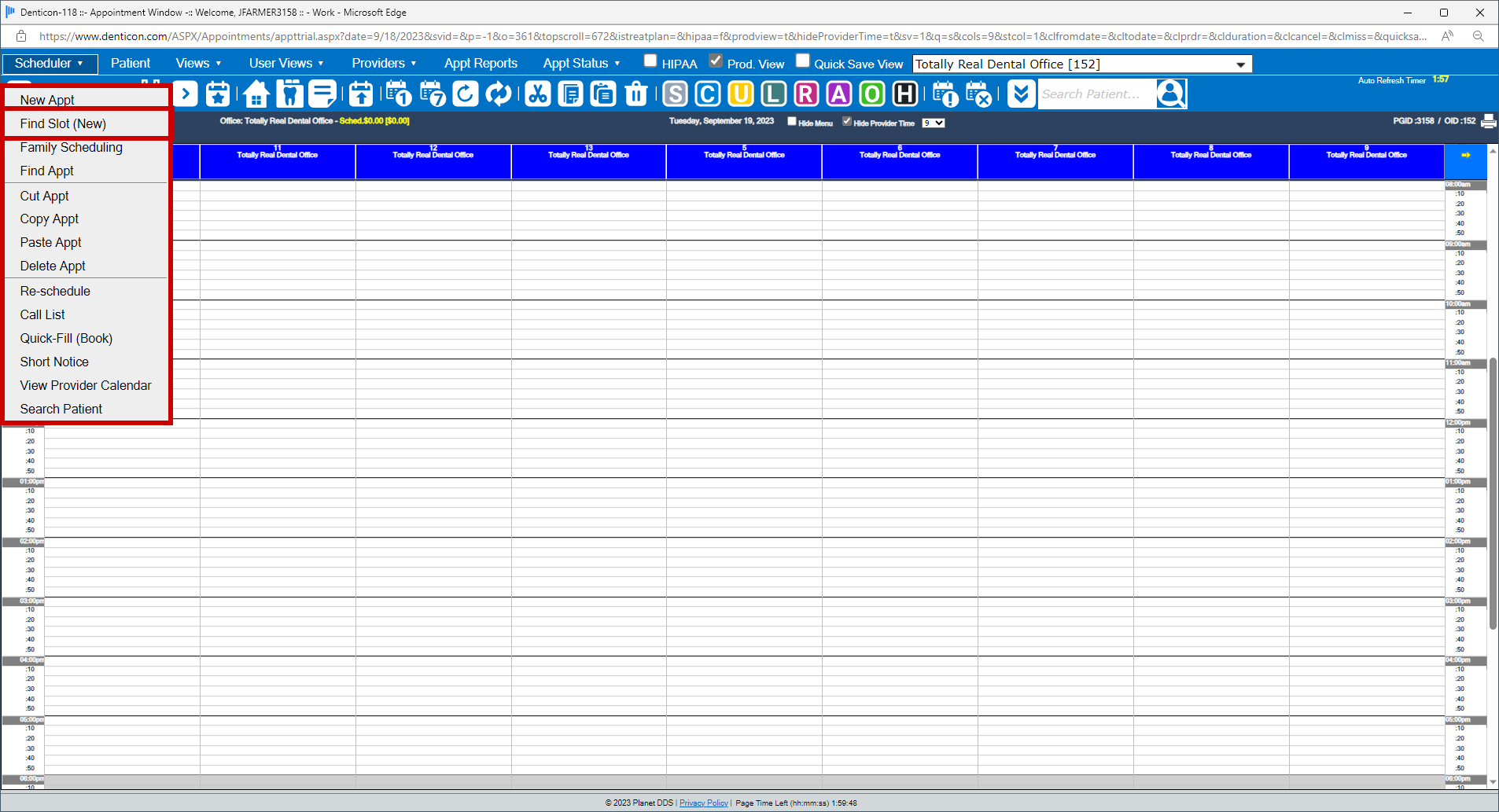Collapse the Scheduler dropdown menu

50,63
